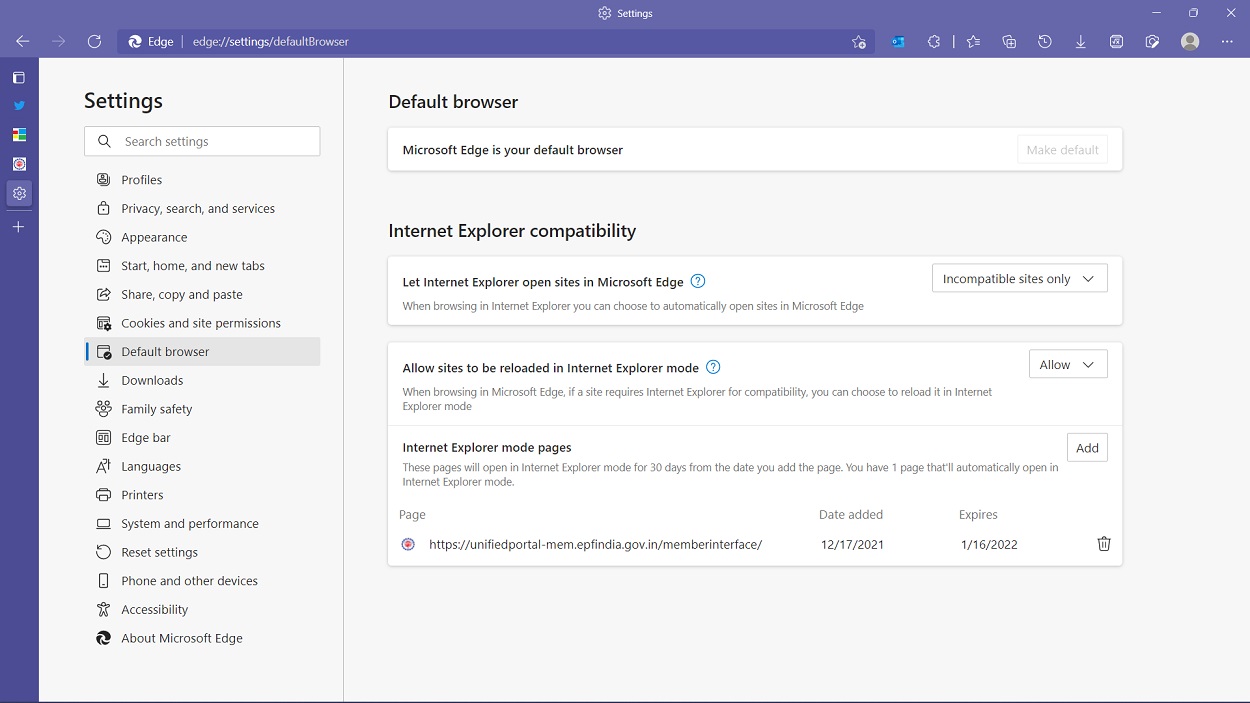Delete the epfindia page from IE mode list
This screenshot has width=1250, height=703.
1104,544
